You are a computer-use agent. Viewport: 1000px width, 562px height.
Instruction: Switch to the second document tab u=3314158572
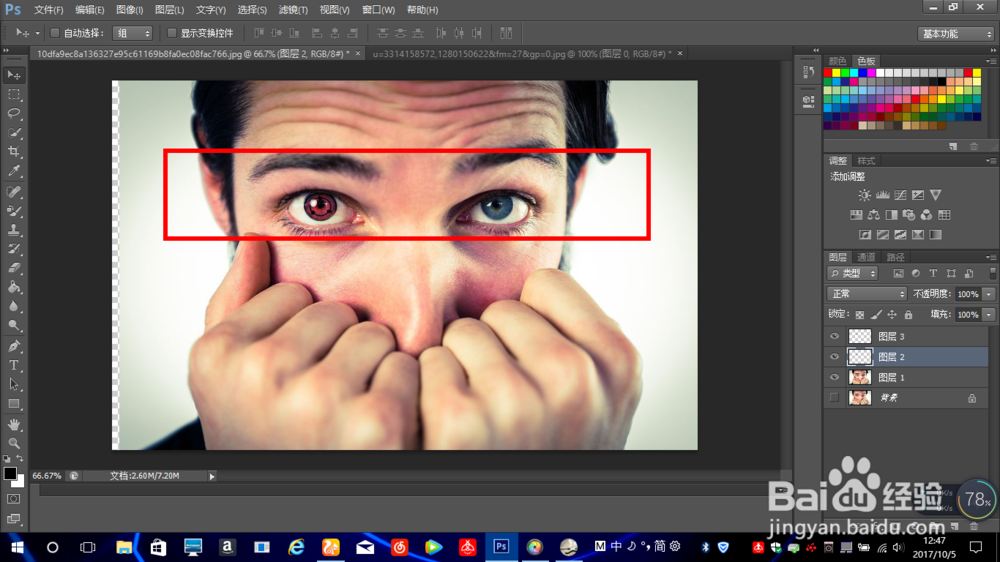tap(522, 54)
